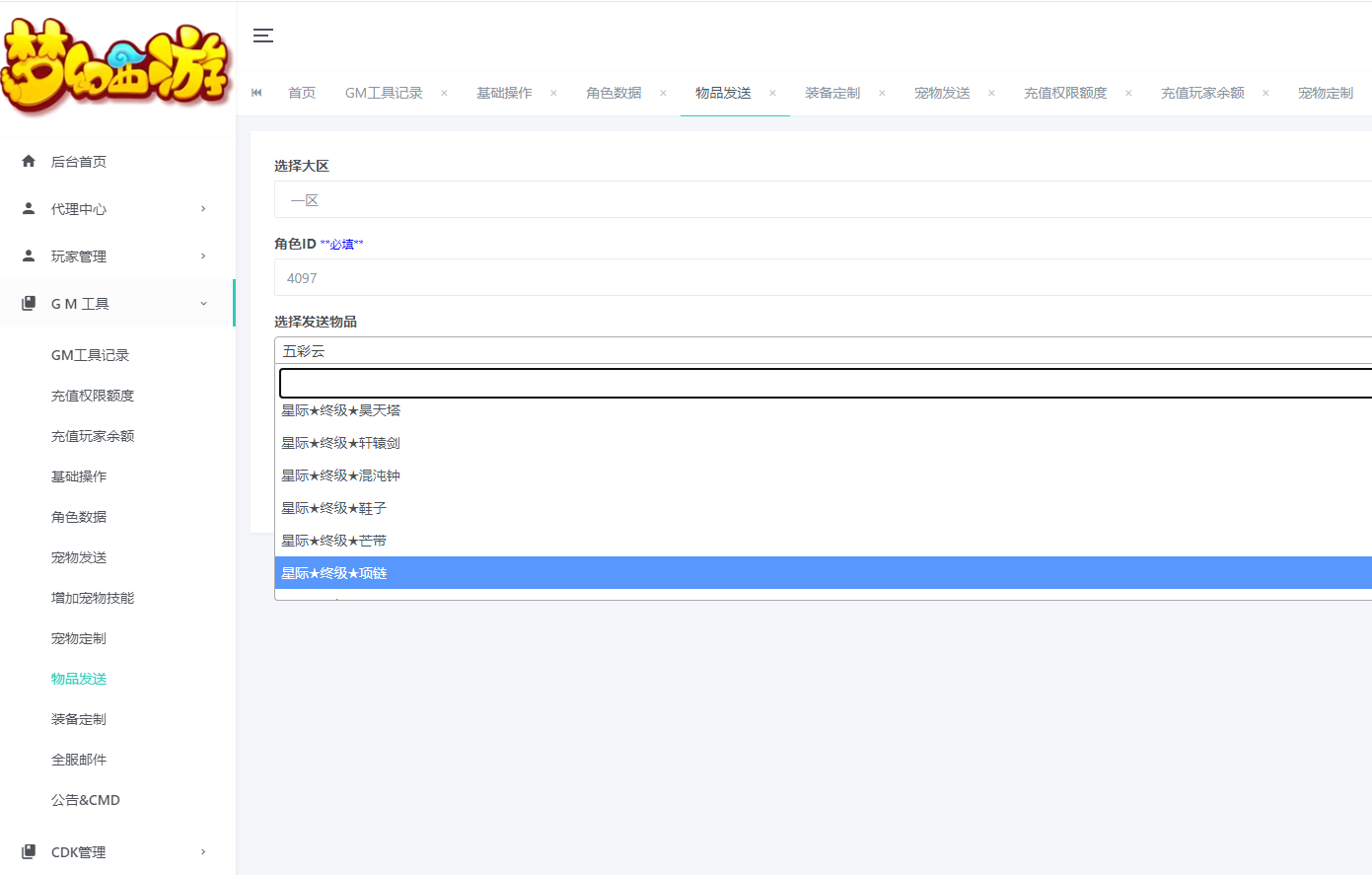The width and height of the screenshot is (1372, 875).
Task: Click the person icon beside 代理中心
Action: tap(29, 208)
